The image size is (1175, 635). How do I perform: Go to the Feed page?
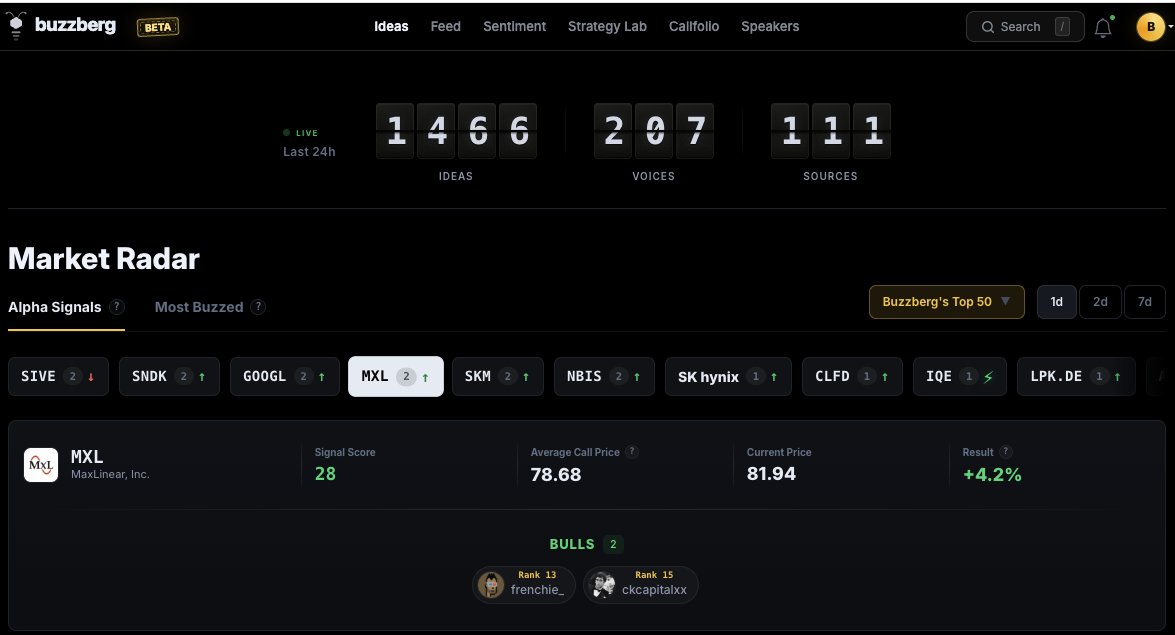(445, 26)
